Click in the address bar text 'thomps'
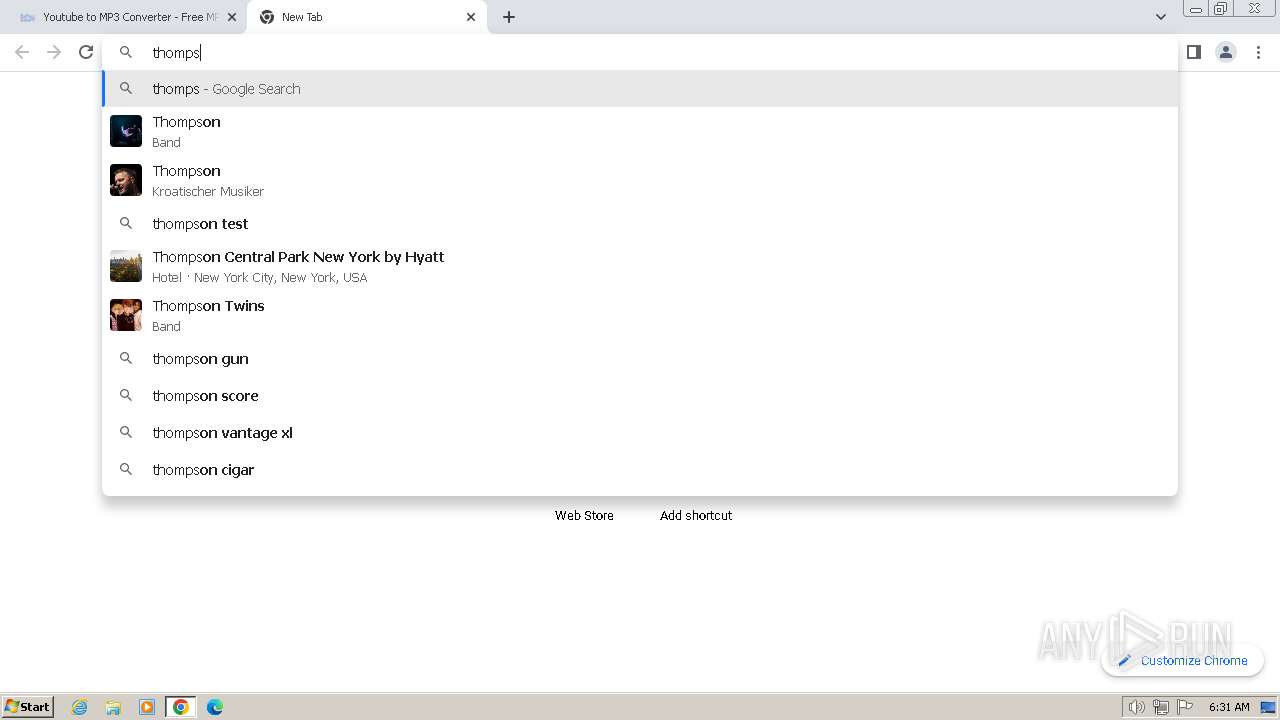1280x720 pixels. [x=176, y=53]
